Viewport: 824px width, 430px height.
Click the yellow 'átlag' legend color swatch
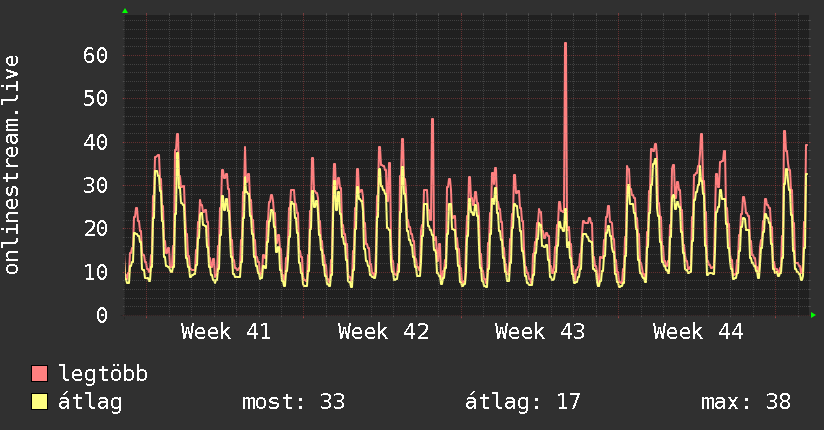point(39,401)
